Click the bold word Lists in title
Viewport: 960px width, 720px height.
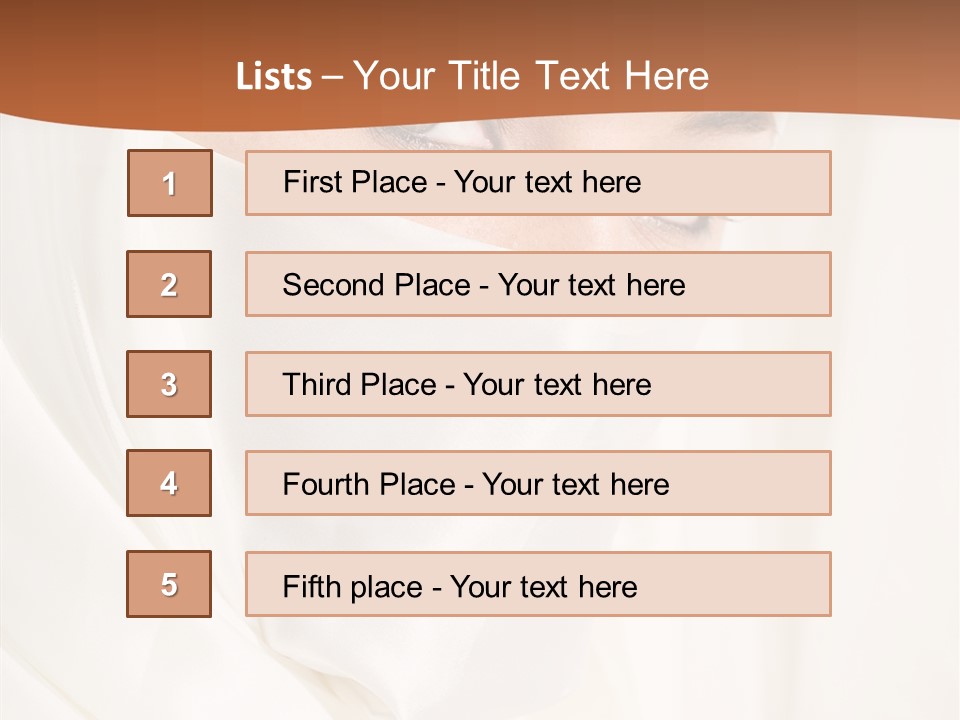274,77
